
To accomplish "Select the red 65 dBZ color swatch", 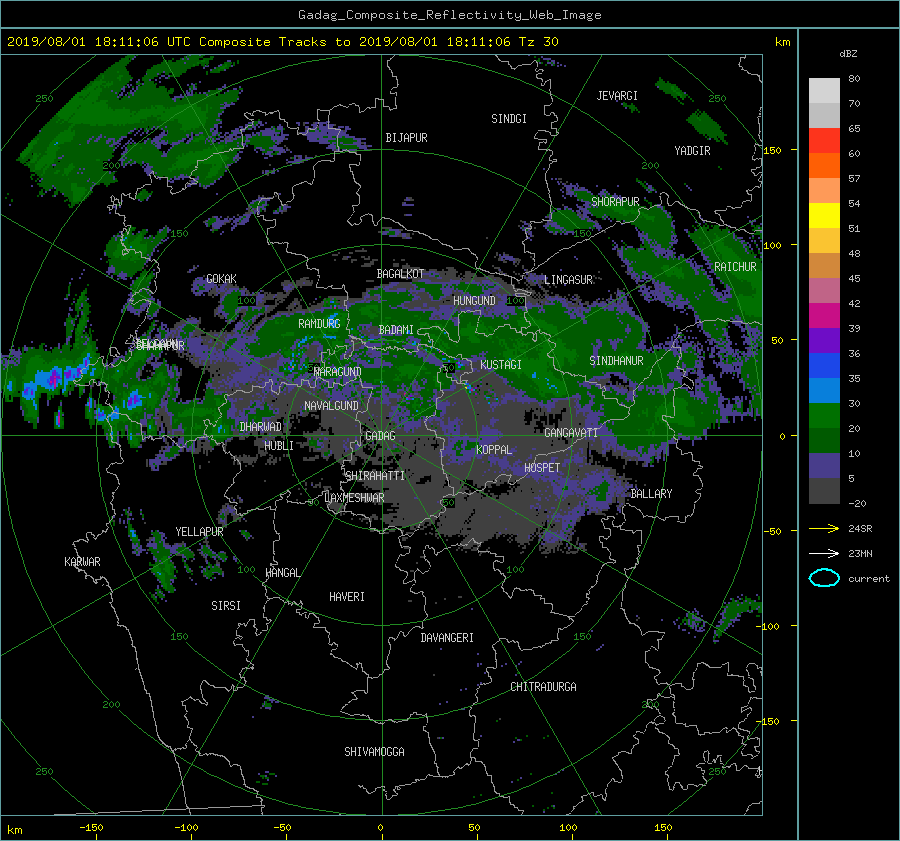I will [824, 140].
